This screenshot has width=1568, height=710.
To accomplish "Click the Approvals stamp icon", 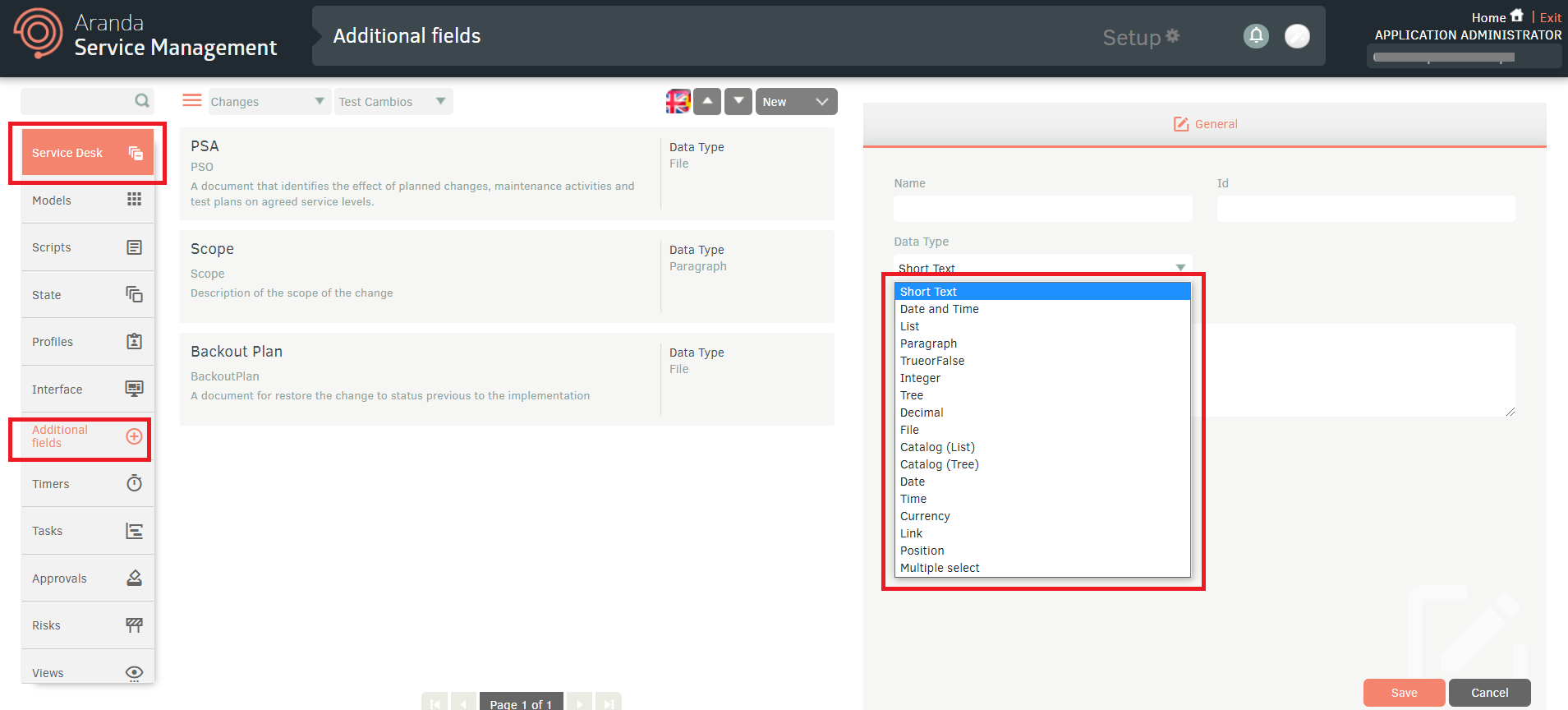I will coord(134,578).
